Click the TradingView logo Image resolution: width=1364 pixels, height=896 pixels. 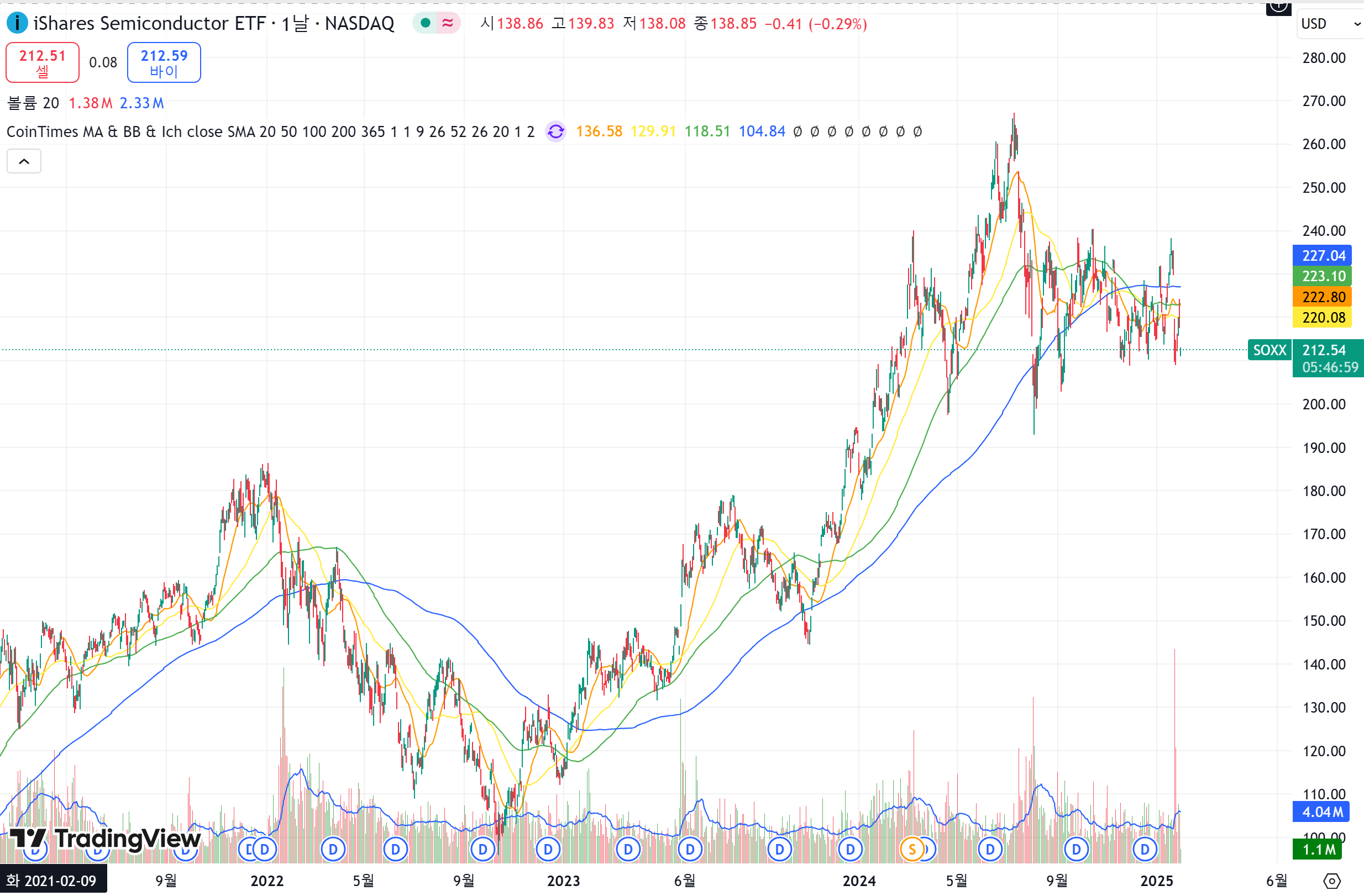click(x=106, y=838)
